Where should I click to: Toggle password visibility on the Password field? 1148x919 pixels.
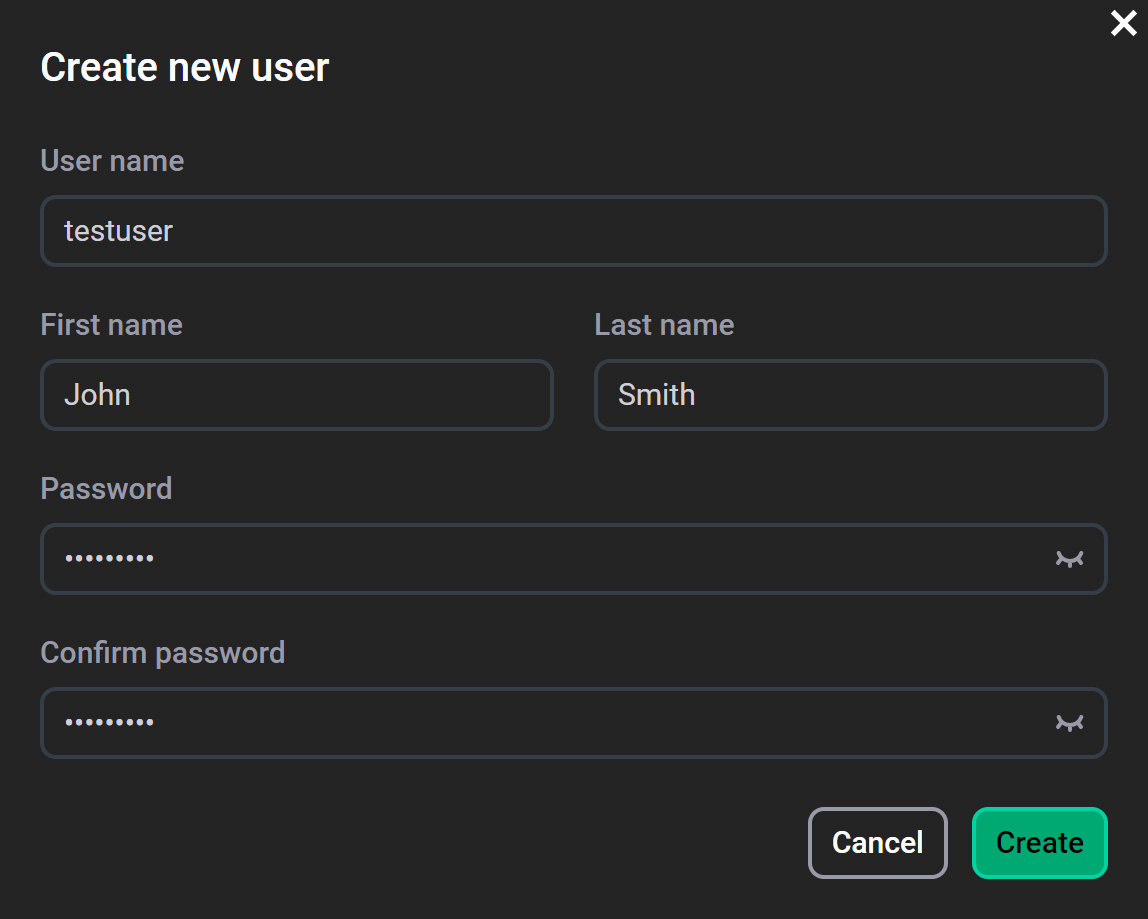[x=1069, y=559]
